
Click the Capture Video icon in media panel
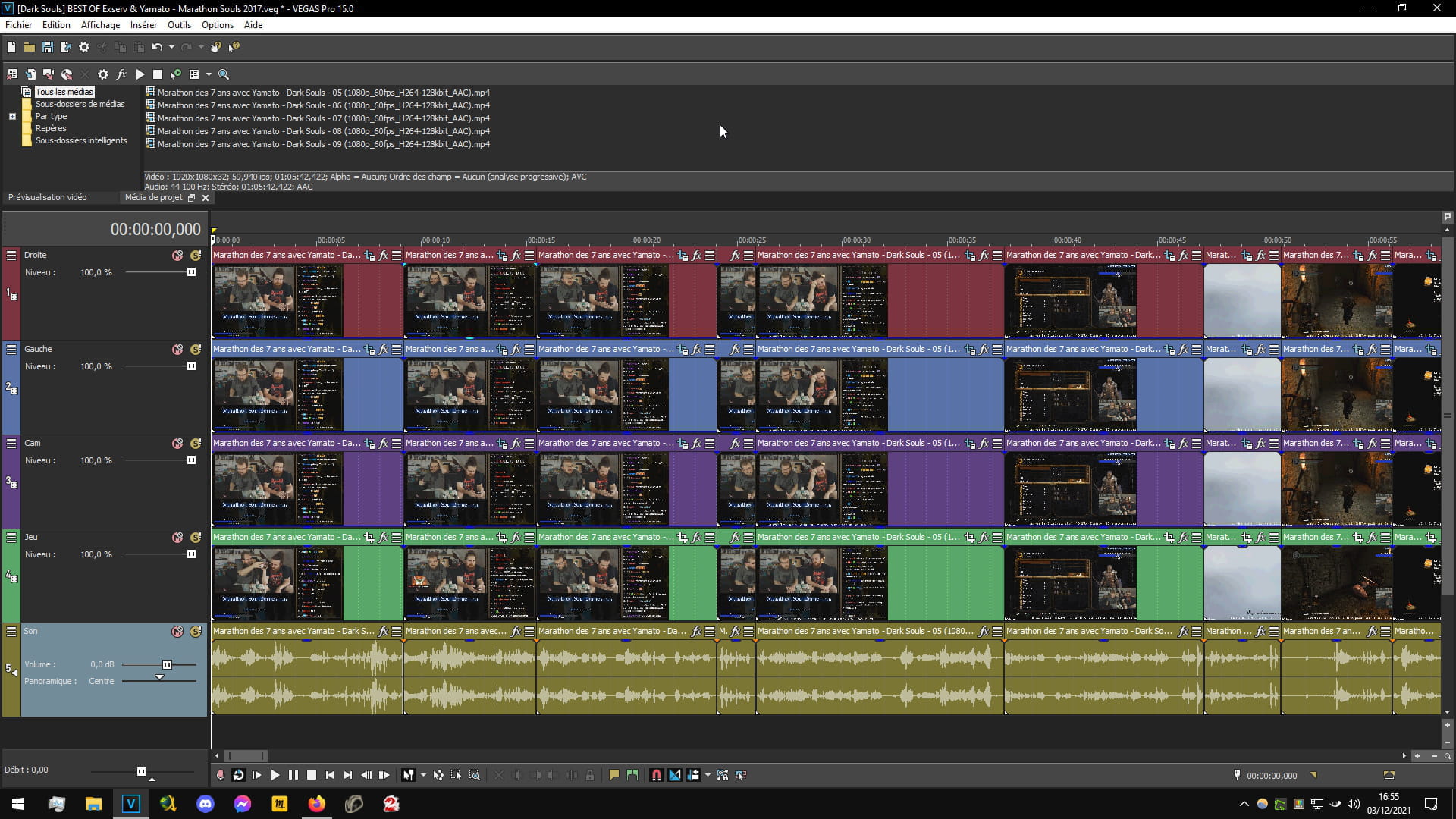pyautogui.click(x=49, y=74)
